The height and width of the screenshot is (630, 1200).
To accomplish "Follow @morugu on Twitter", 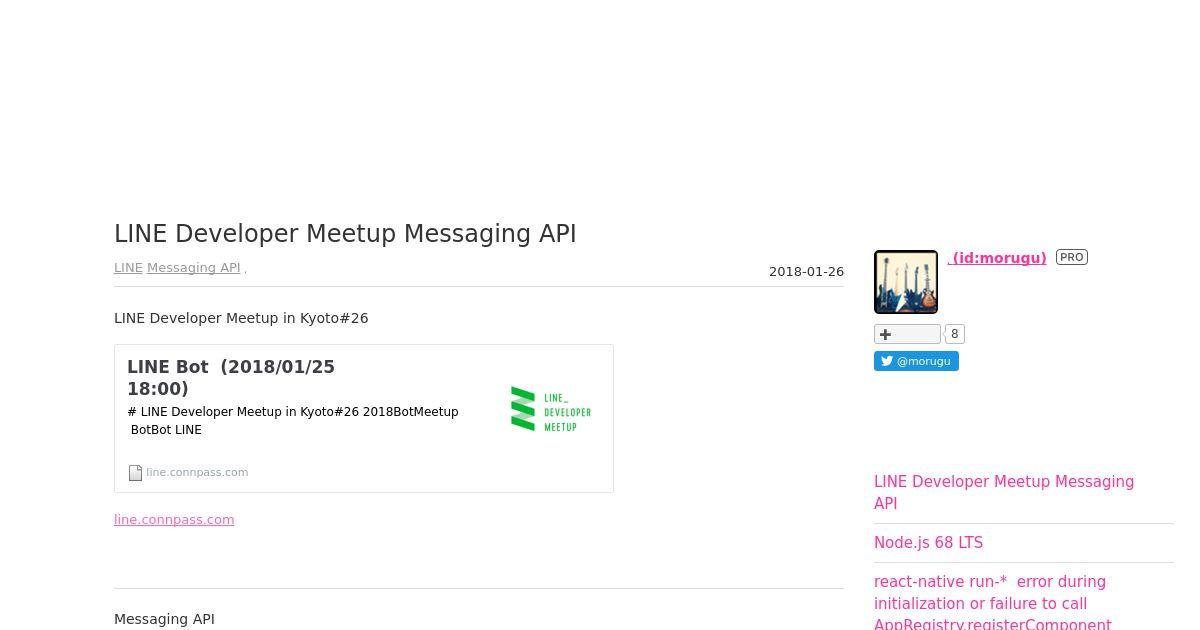I will point(916,361).
